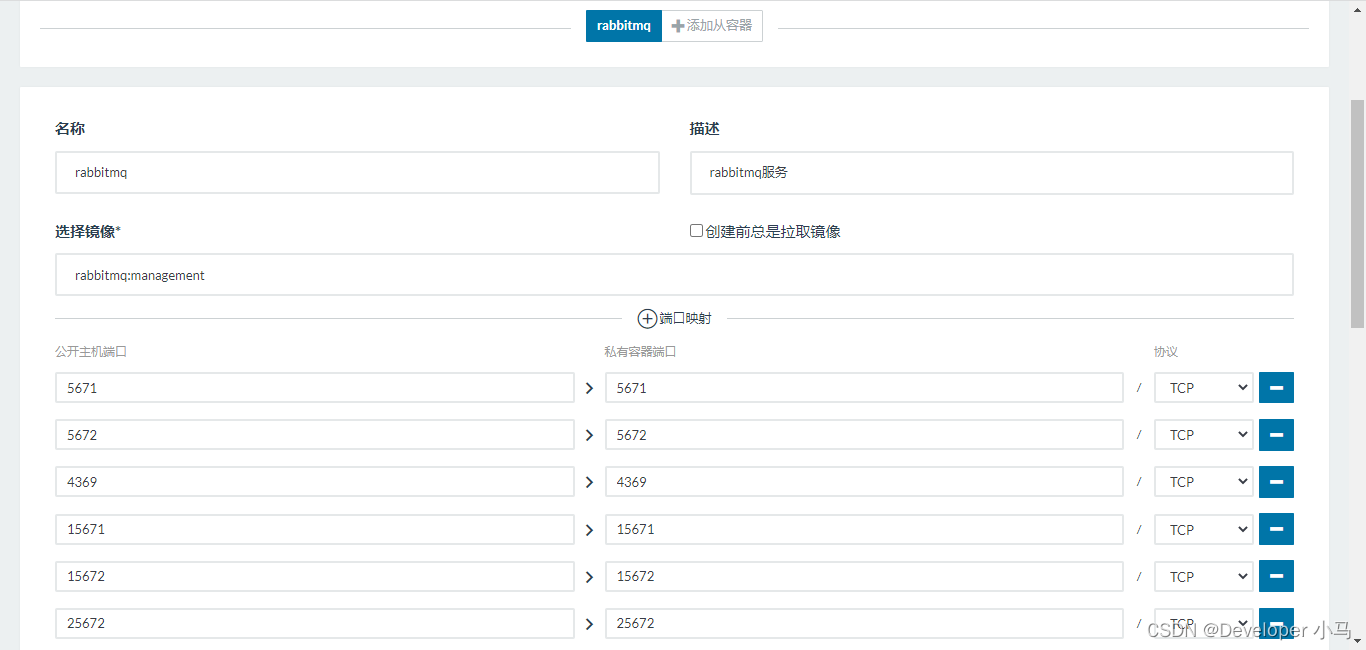Edit public host port 15672 field

315,576
